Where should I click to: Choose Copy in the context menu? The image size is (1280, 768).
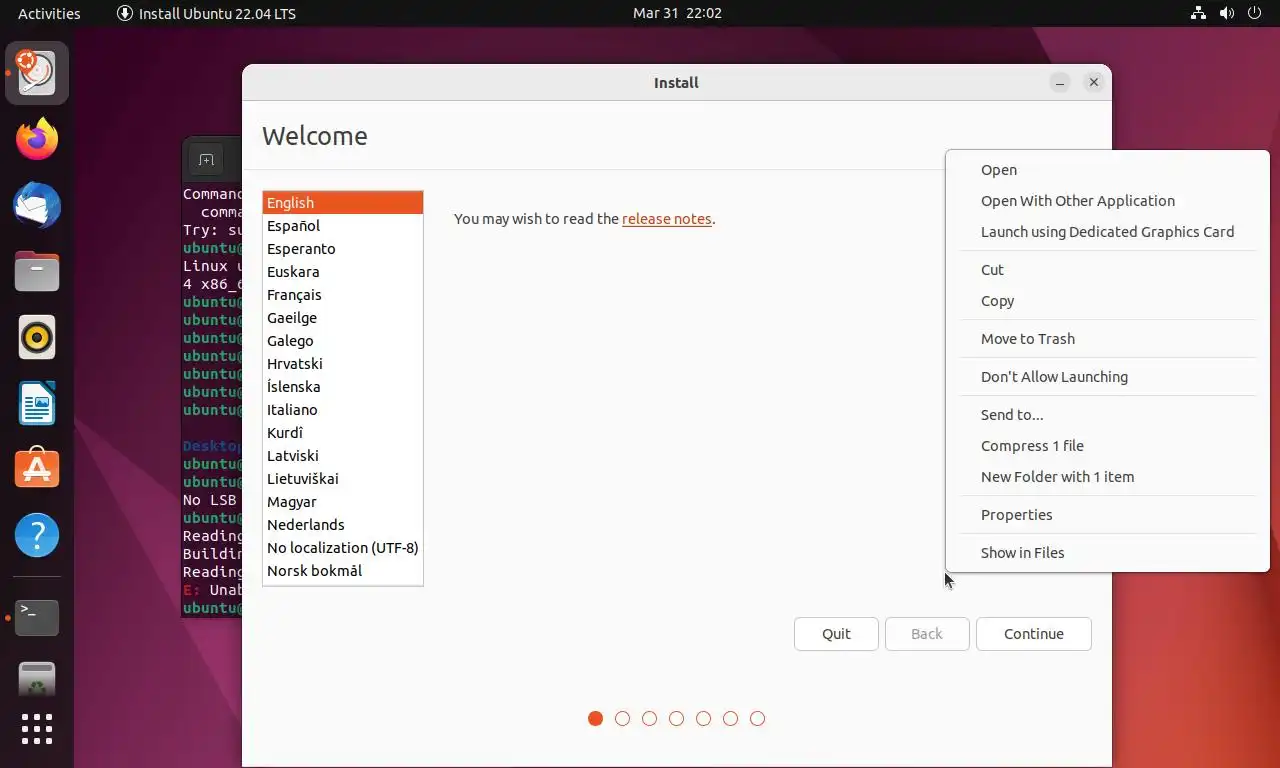coord(1107,301)
